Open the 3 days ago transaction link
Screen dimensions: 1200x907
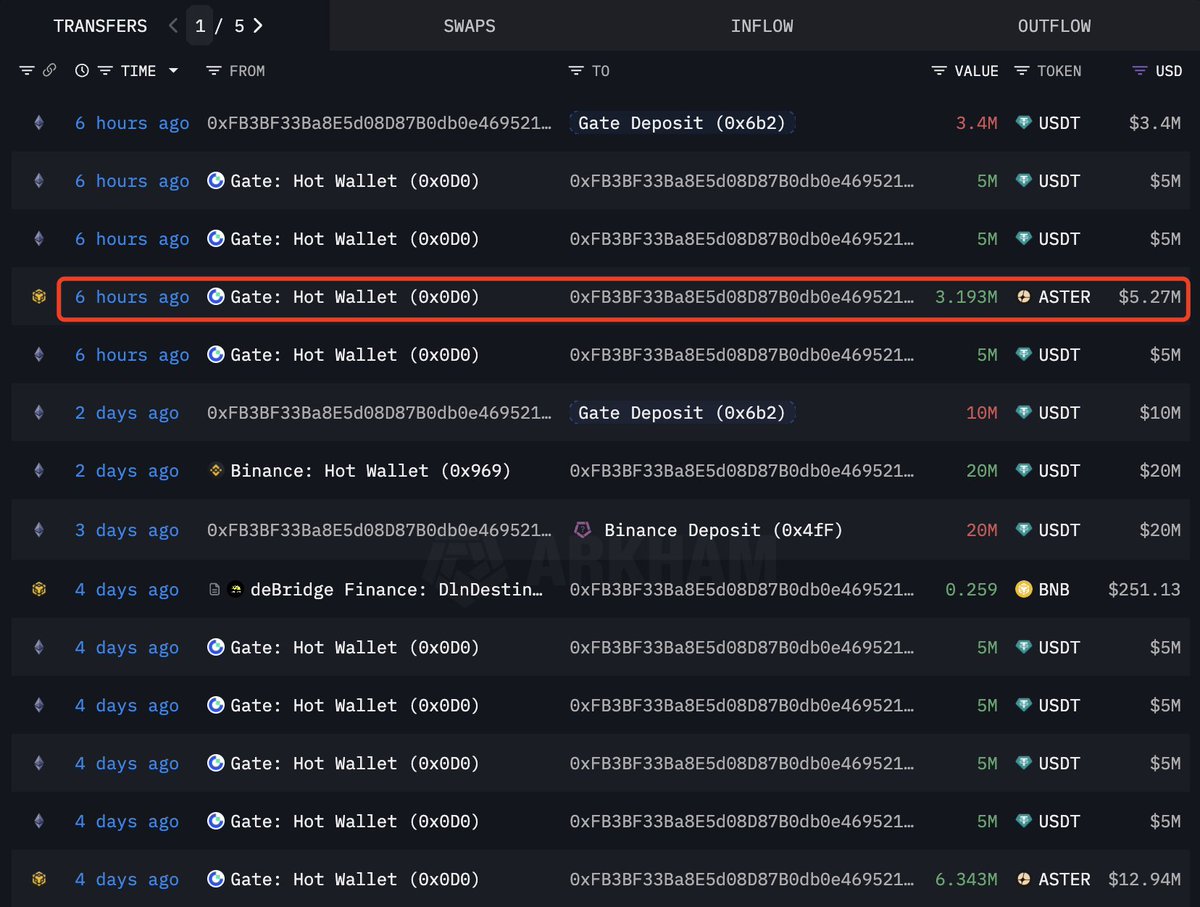tap(127, 530)
